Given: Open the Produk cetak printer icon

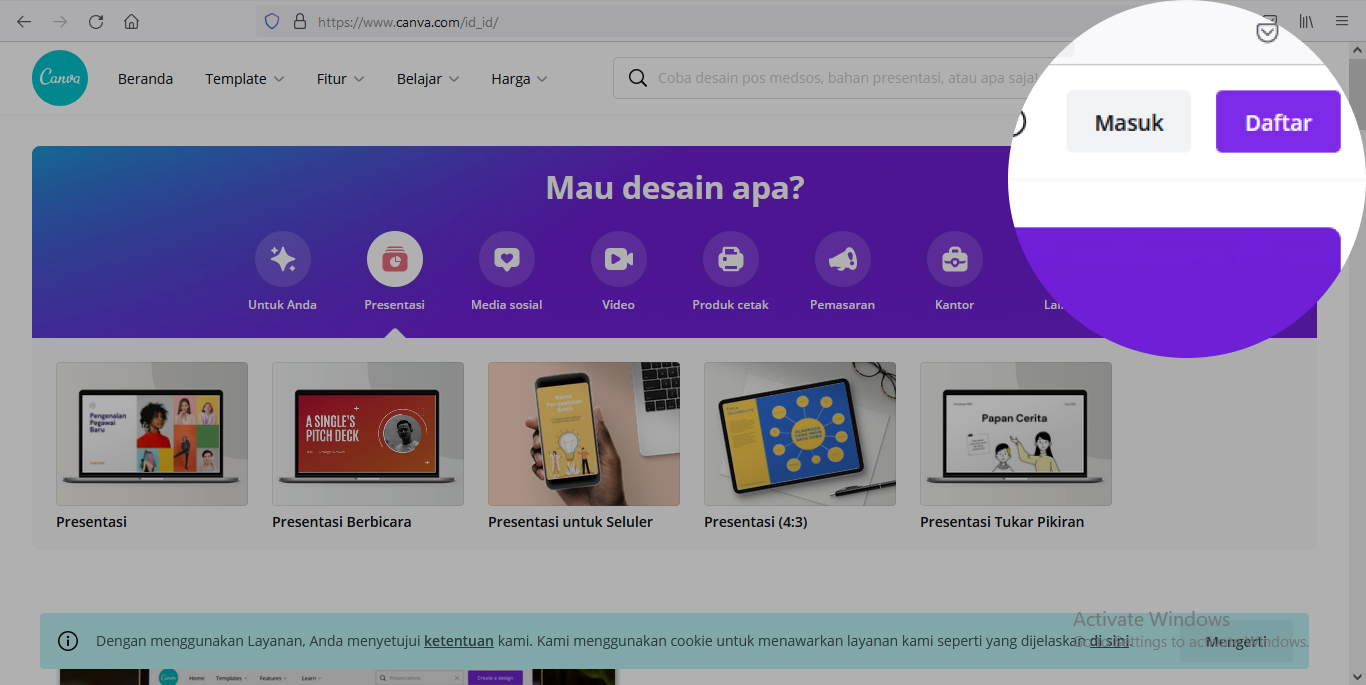Looking at the screenshot, I should pyautogui.click(x=730, y=258).
